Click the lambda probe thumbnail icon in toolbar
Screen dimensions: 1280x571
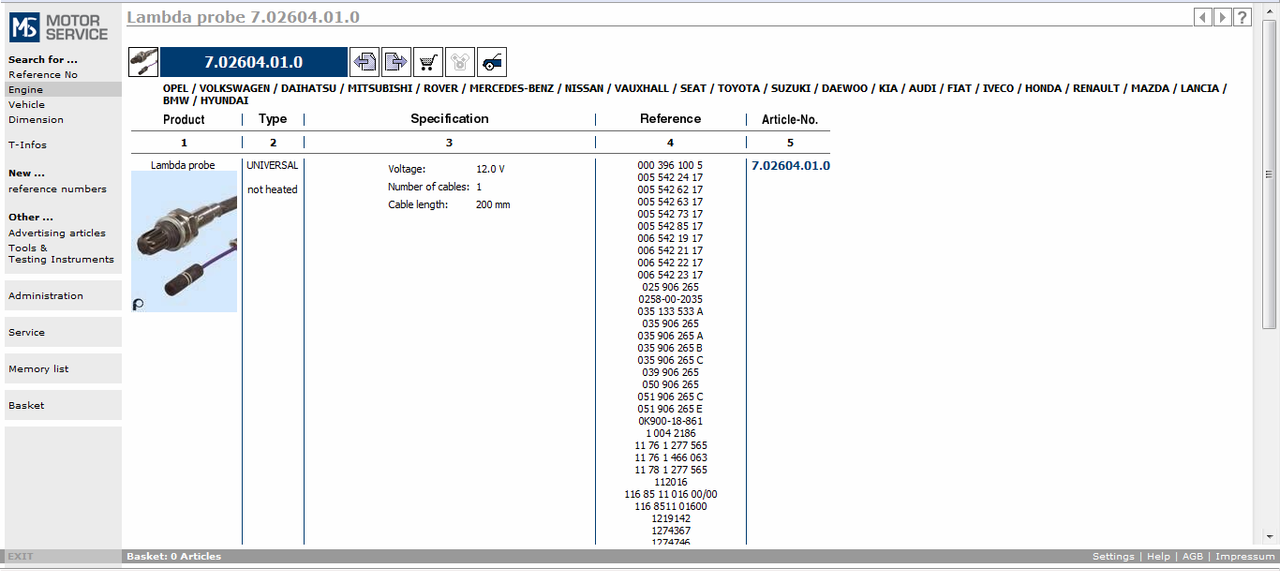click(143, 62)
